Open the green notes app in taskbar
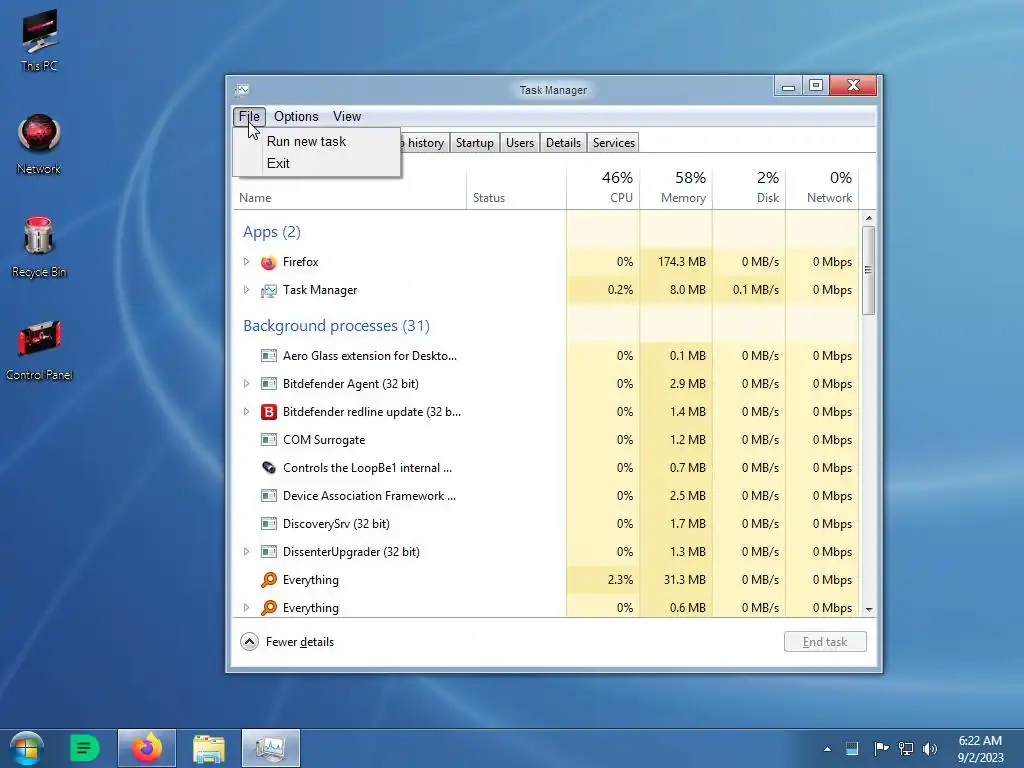The image size is (1024, 768). (x=84, y=748)
